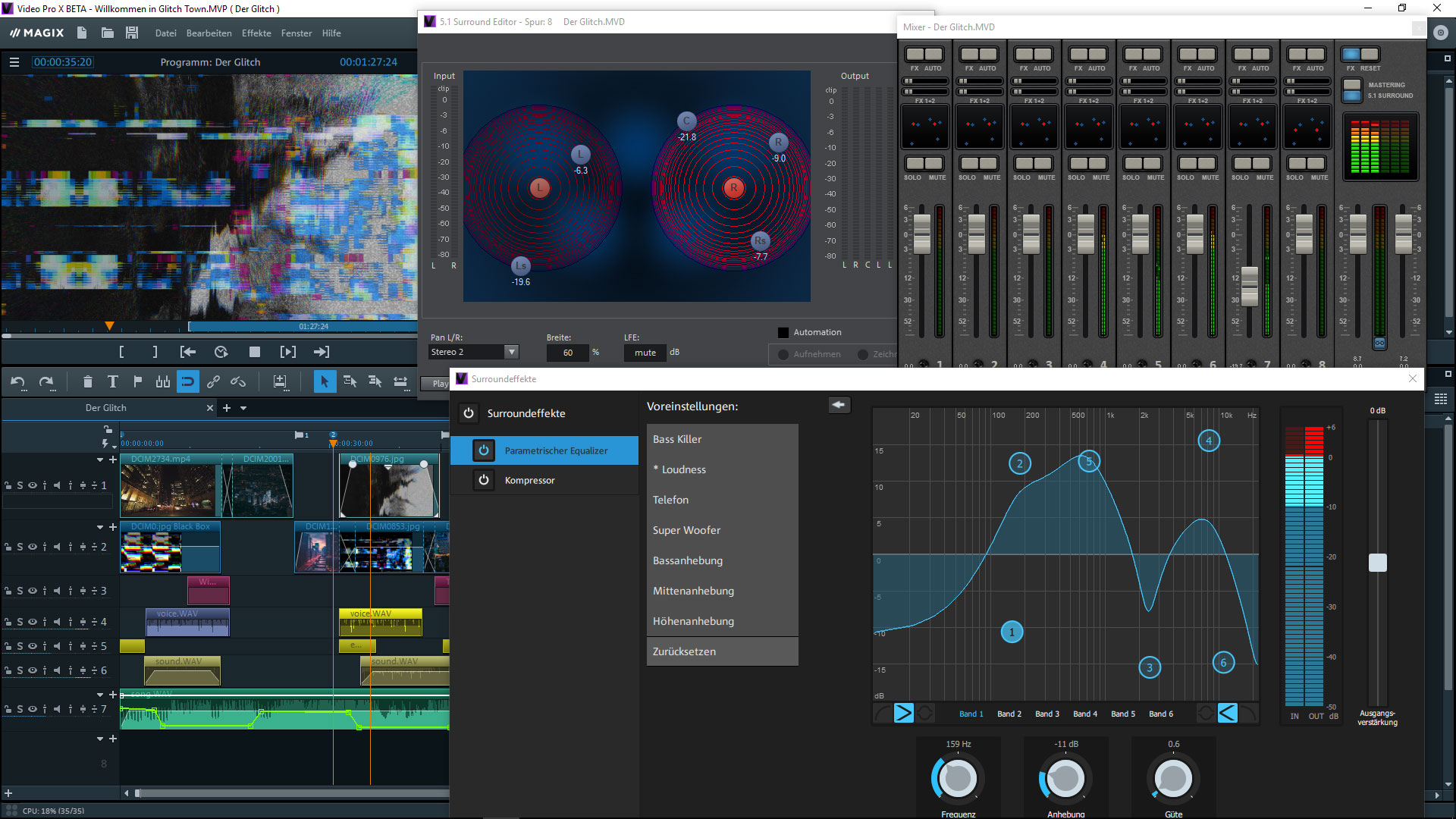Set a marker using the flag icon
This screenshot has width=1456, height=819.
(x=137, y=381)
